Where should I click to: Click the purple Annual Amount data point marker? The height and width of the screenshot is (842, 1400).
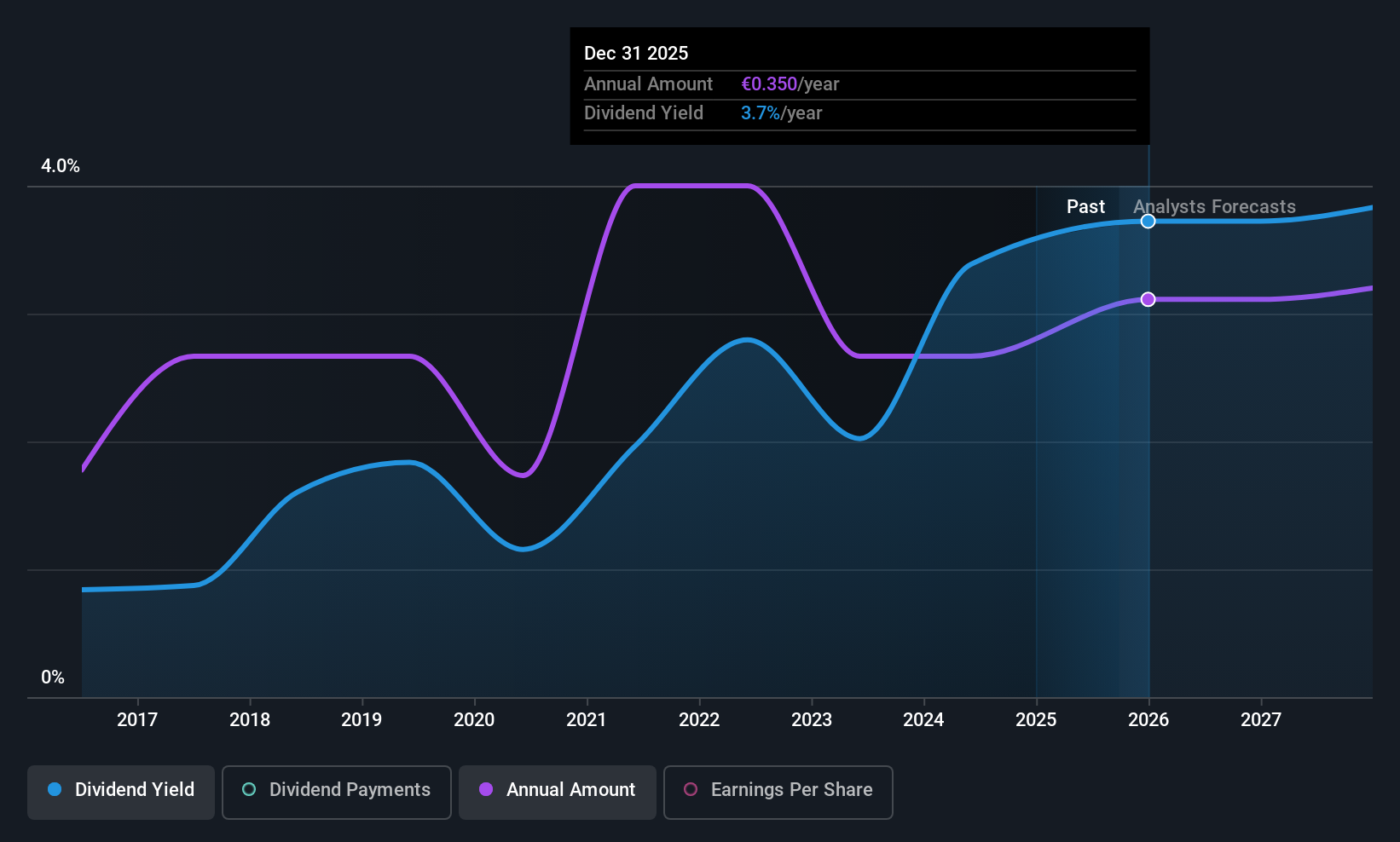point(1148,299)
